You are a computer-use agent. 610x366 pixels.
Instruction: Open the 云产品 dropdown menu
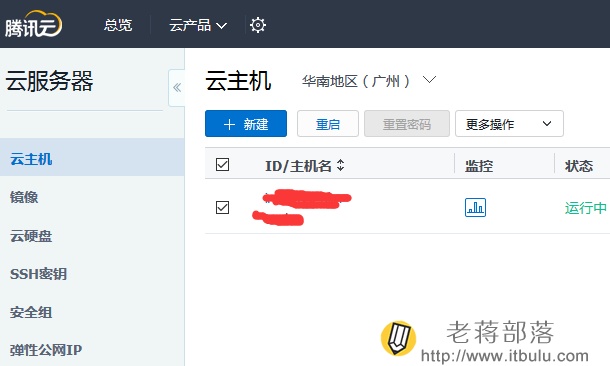tap(198, 25)
